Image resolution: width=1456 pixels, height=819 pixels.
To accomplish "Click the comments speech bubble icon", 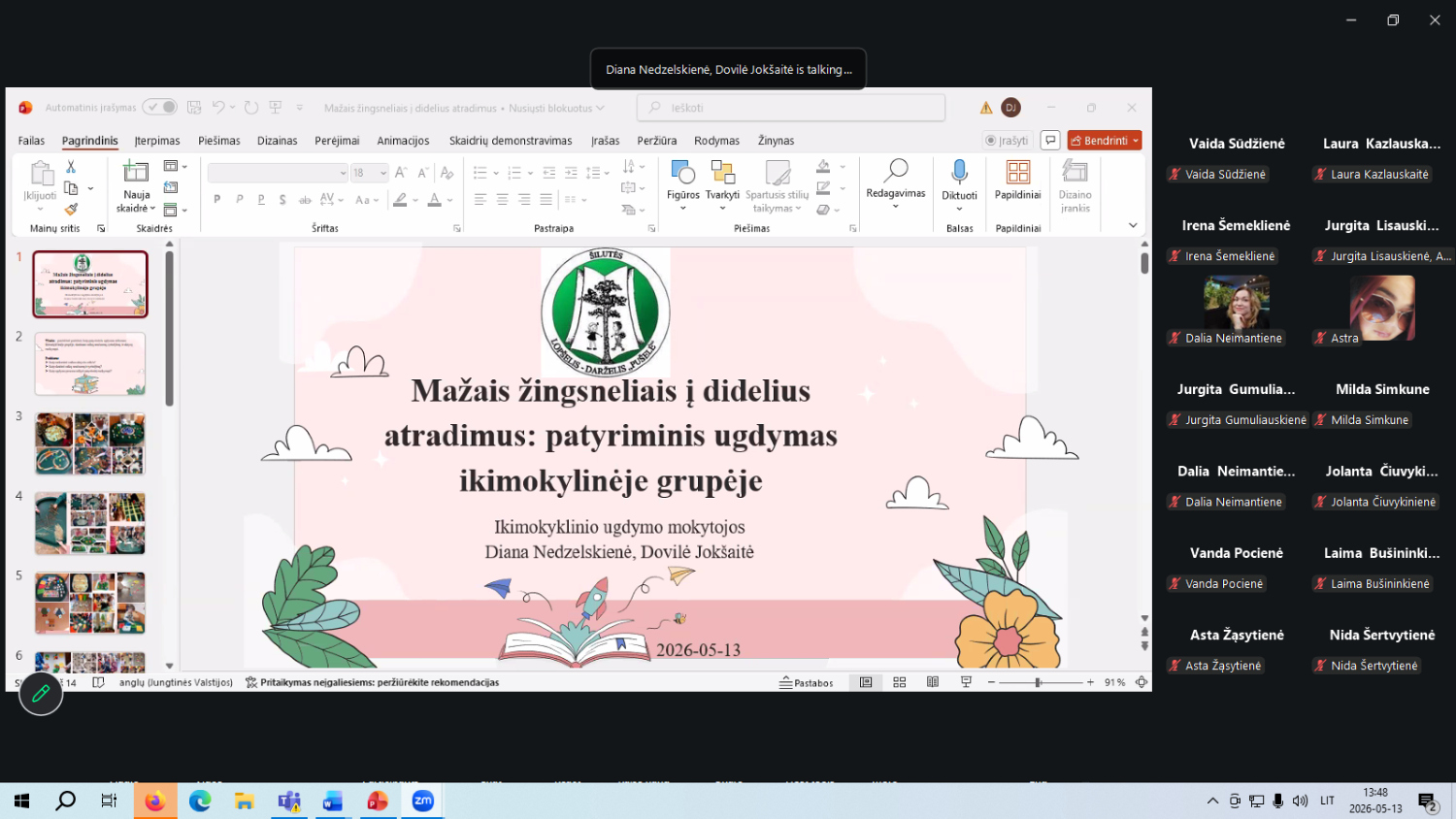I will pyautogui.click(x=1050, y=141).
